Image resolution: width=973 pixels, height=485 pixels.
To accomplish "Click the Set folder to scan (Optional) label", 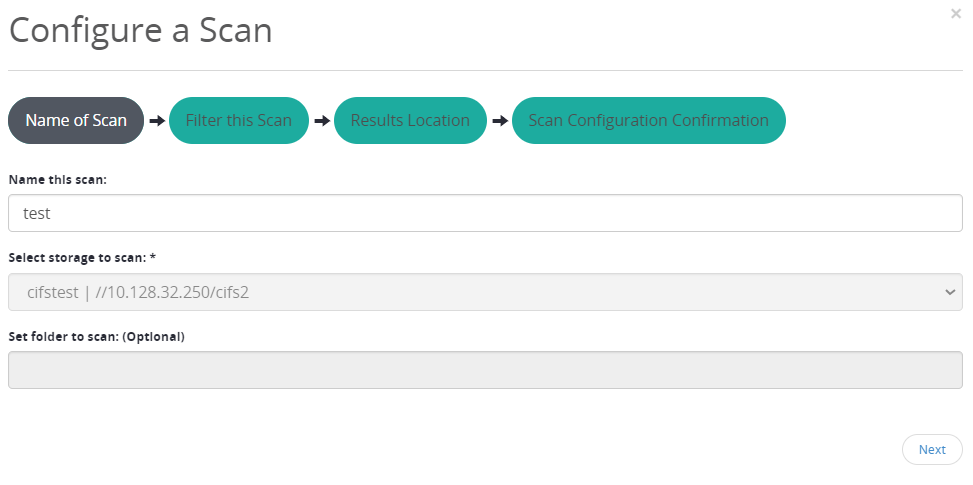I will coord(96,337).
